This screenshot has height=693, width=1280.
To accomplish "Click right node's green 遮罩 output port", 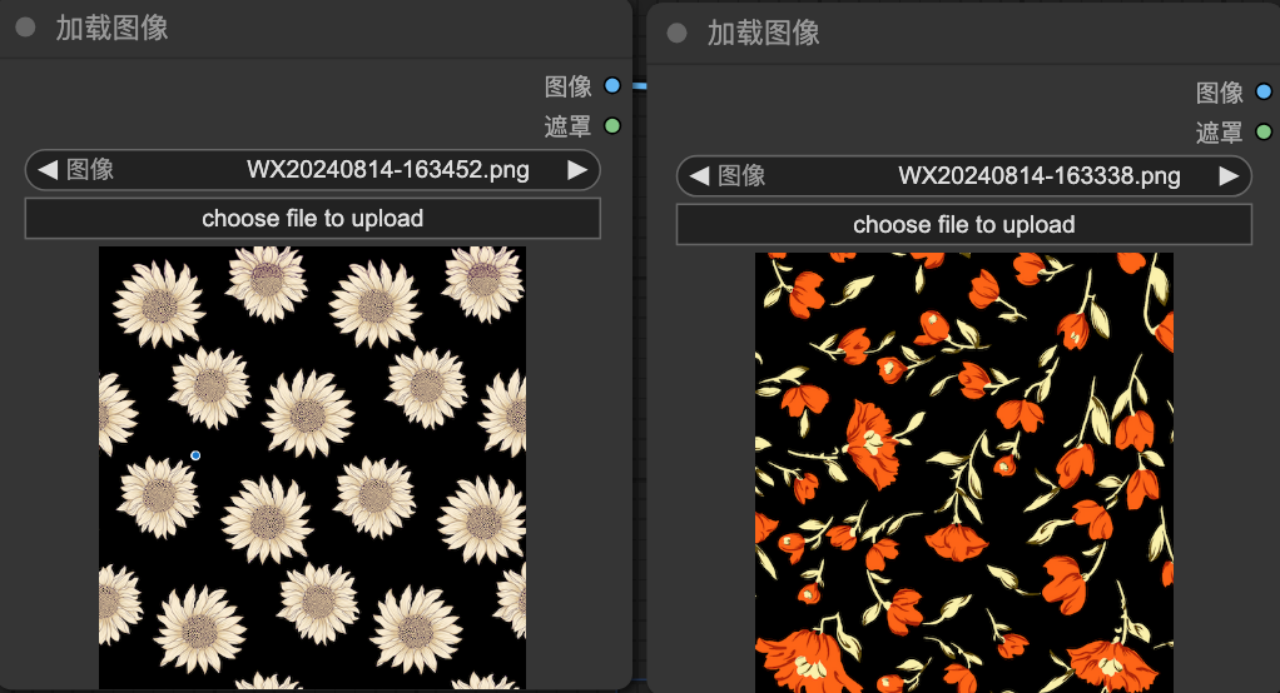I will coord(1264,132).
